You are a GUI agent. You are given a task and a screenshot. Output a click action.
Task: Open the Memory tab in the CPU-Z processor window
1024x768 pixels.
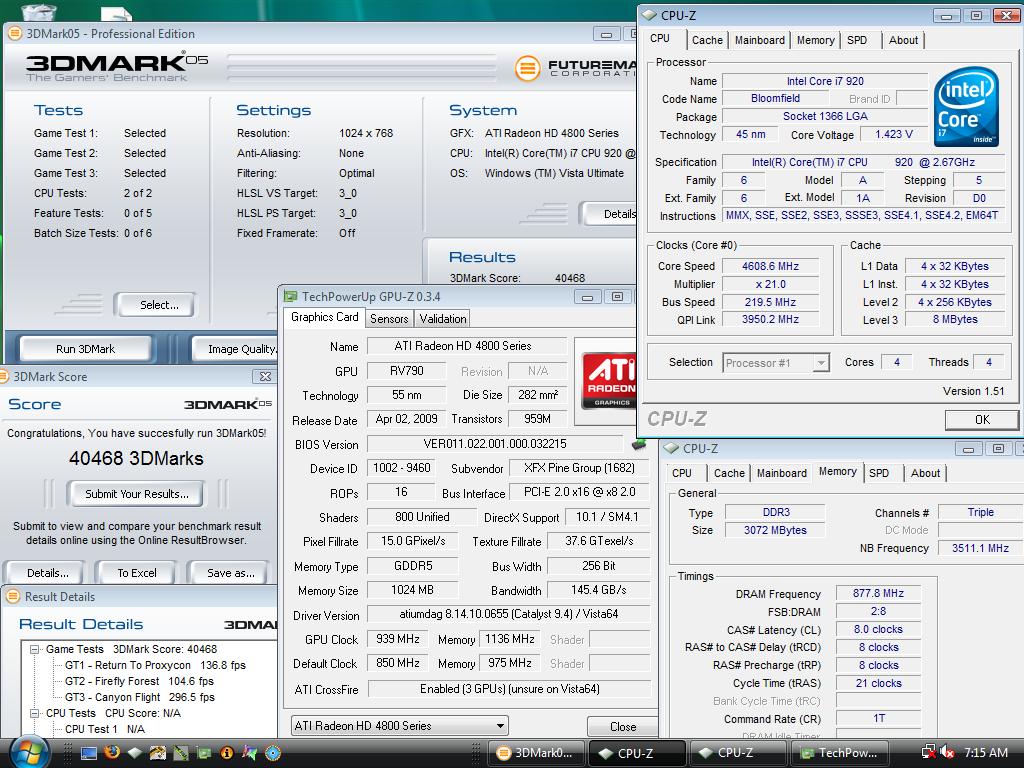815,40
